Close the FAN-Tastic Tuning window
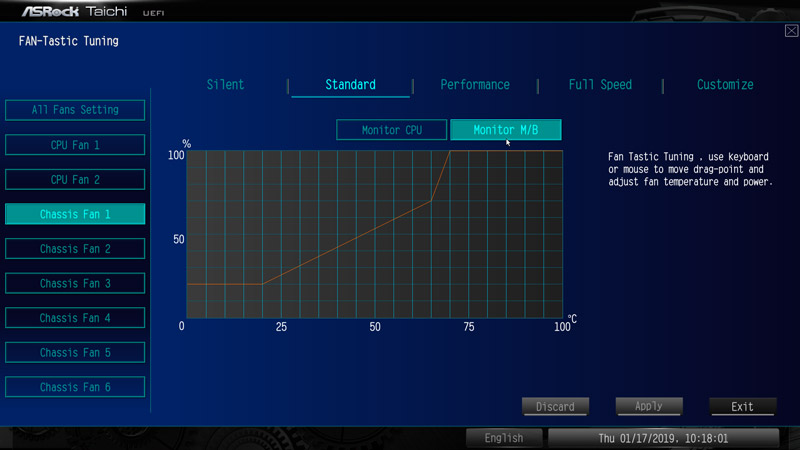The height and width of the screenshot is (450, 800). pyautogui.click(x=791, y=31)
